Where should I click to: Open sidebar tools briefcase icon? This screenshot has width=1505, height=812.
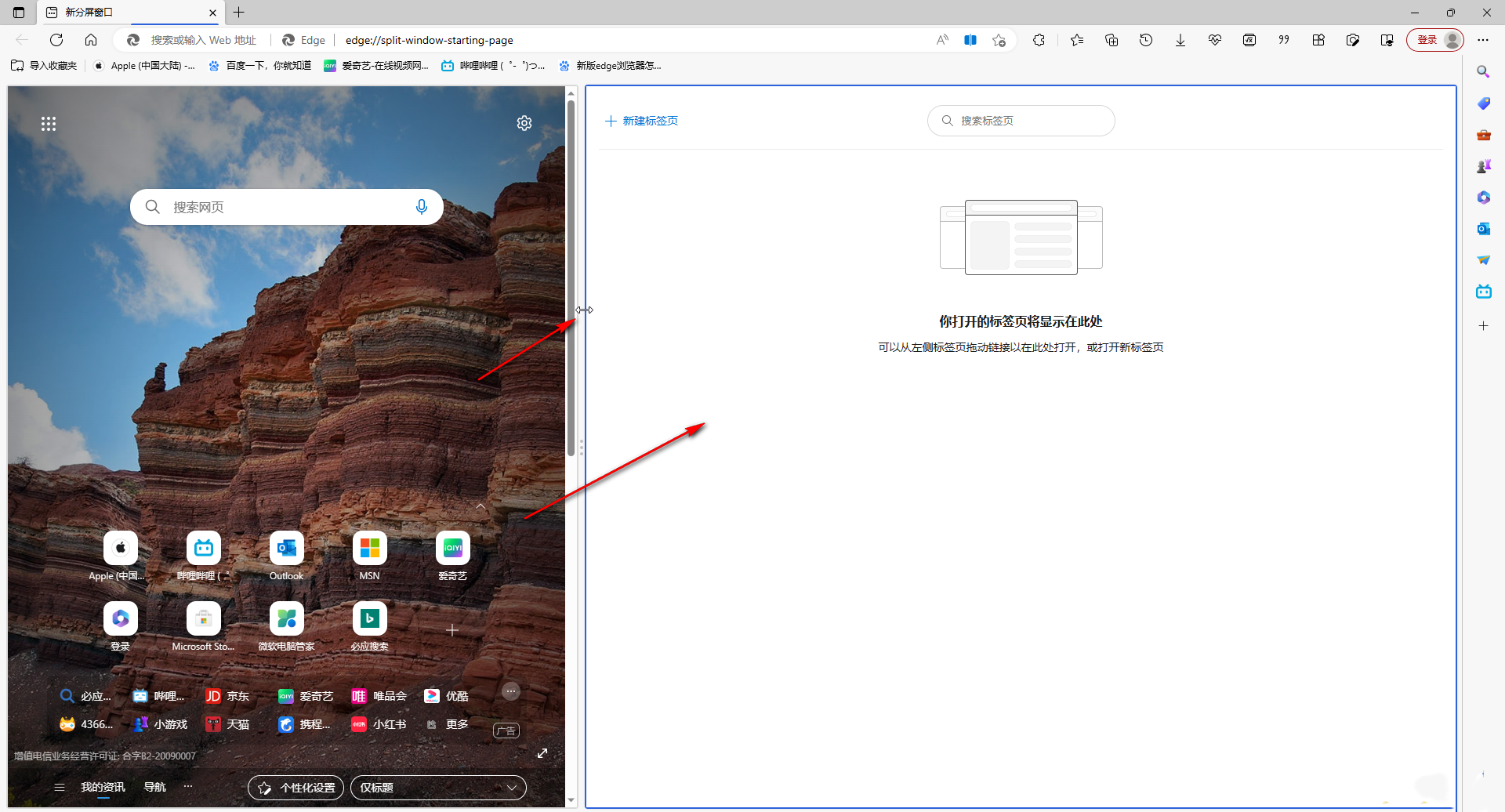[x=1483, y=135]
